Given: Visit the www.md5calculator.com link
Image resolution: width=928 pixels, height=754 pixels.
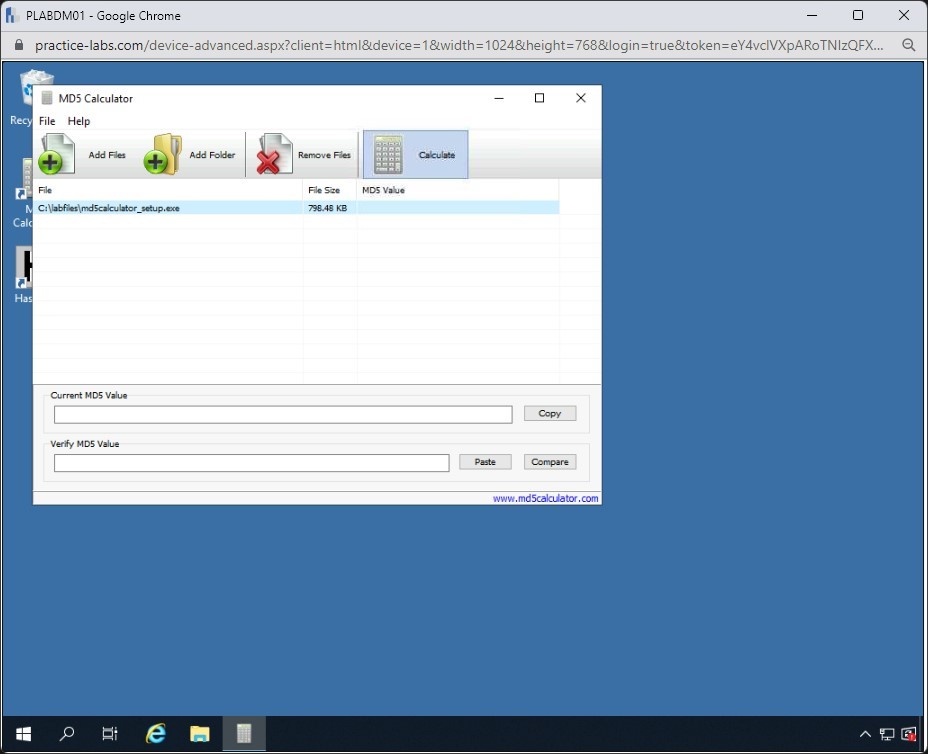Looking at the screenshot, I should 545,498.
